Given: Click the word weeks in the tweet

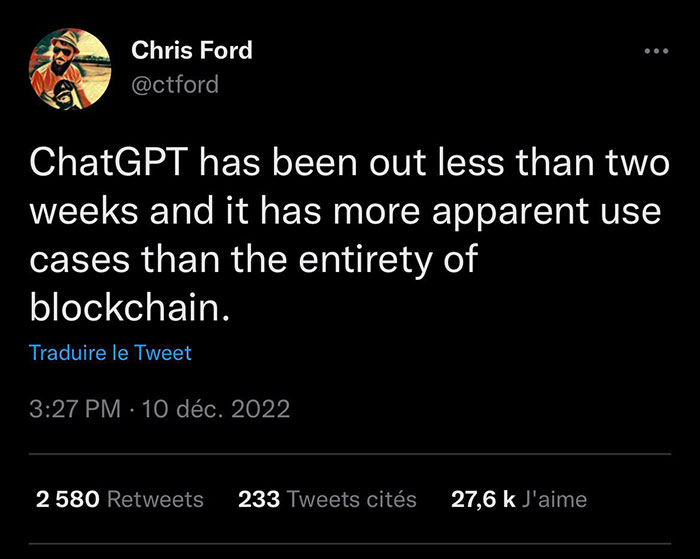Looking at the screenshot, I should tap(79, 212).
